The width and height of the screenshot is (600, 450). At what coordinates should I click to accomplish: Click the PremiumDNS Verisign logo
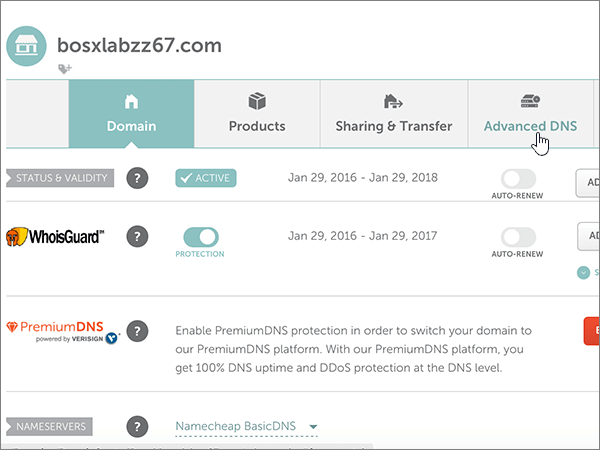coord(62,332)
